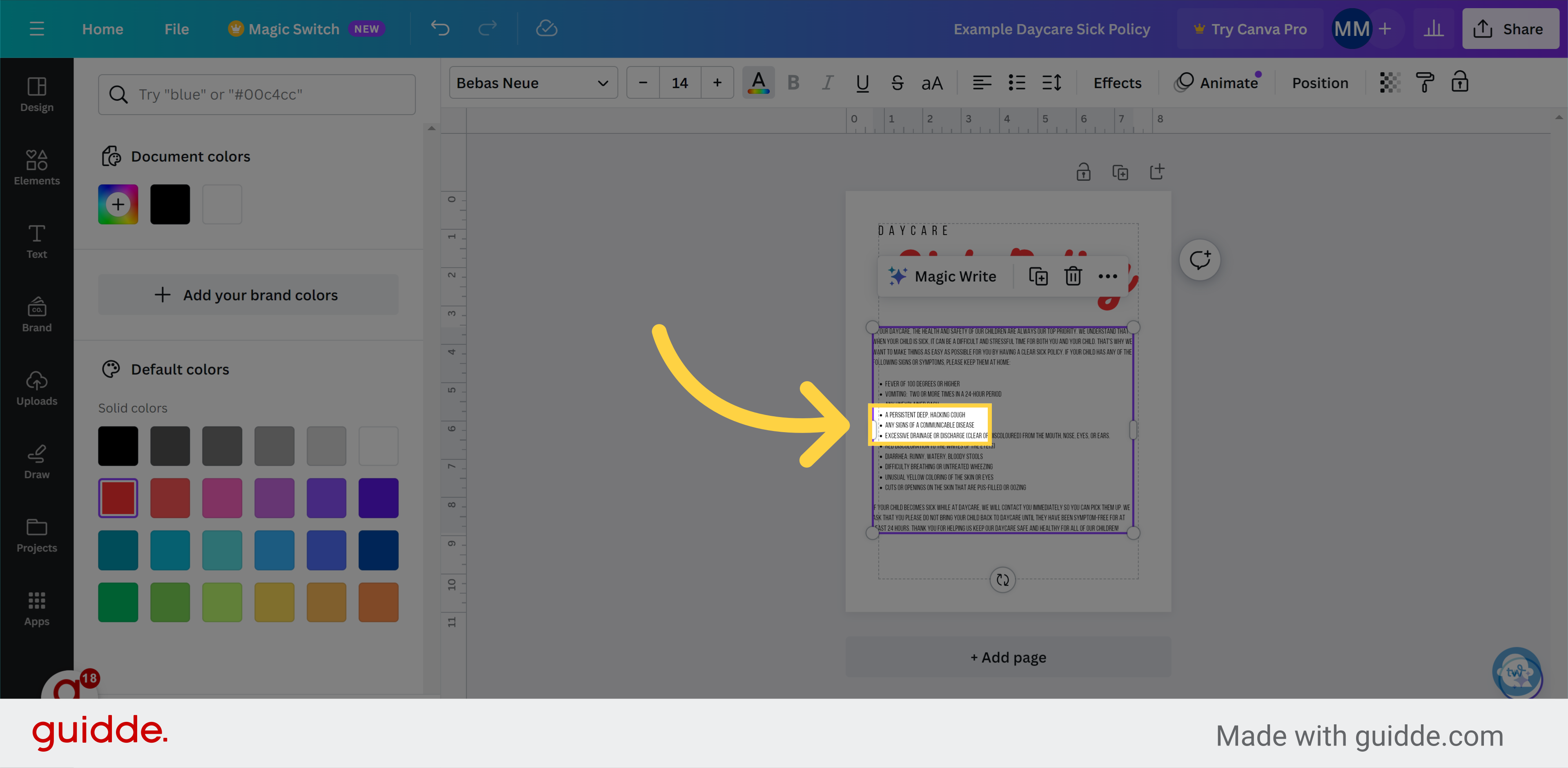
Task: Open the three dots more menu
Action: [1107, 276]
